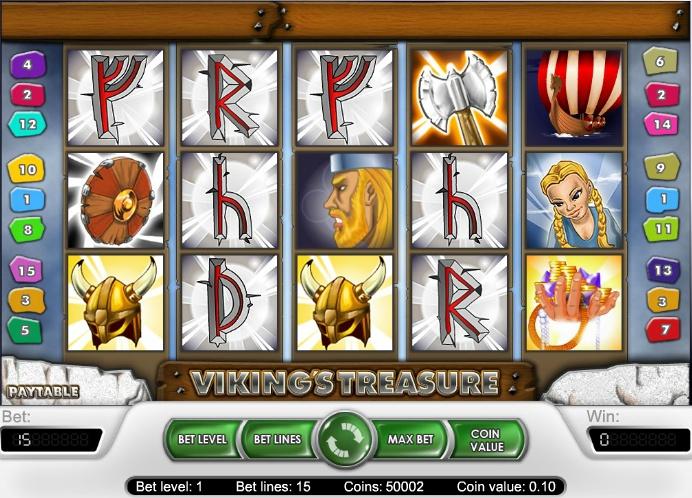
Task: Click the Bet Lines button
Action: point(277,440)
